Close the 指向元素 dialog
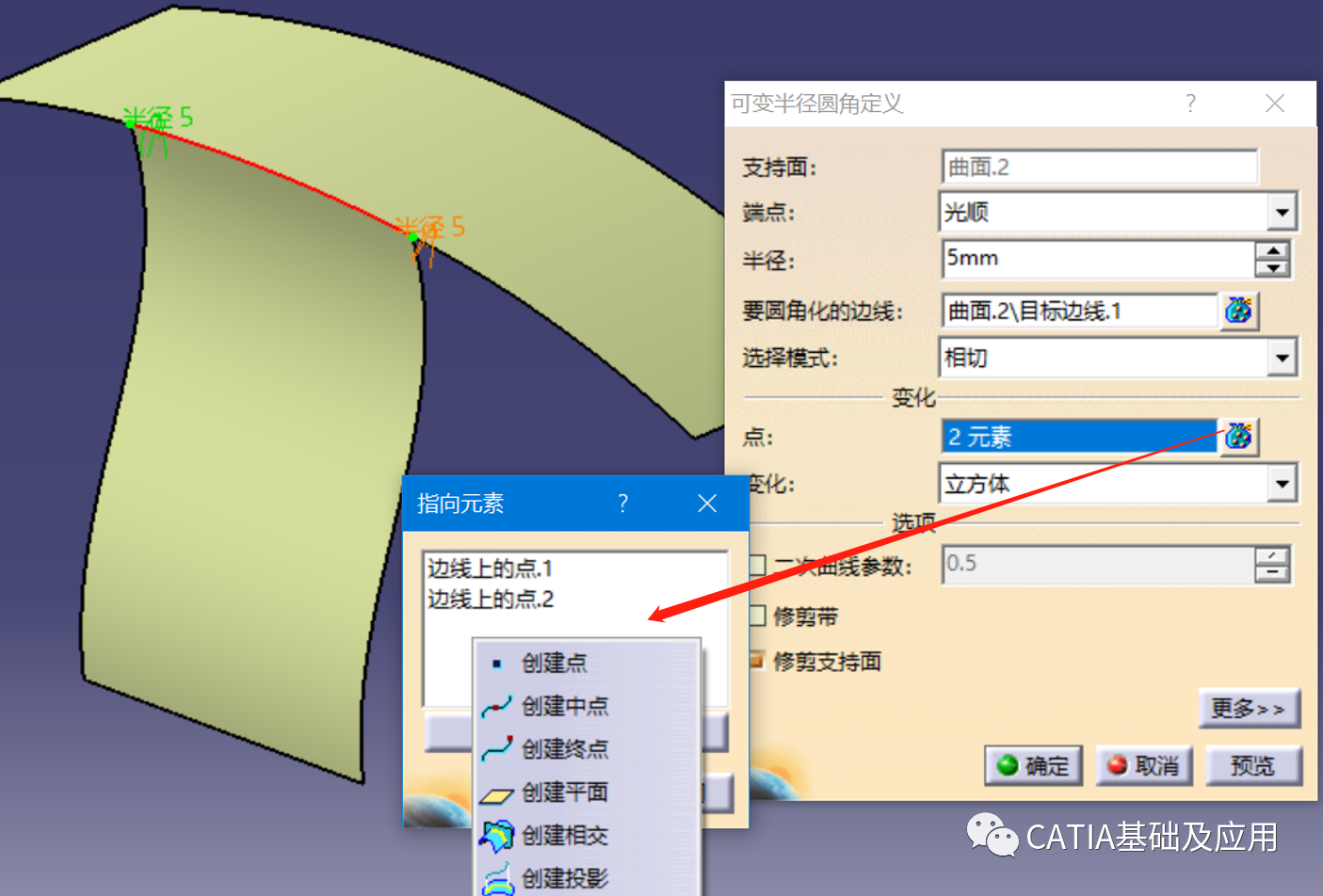The image size is (1323, 896). pos(707,504)
